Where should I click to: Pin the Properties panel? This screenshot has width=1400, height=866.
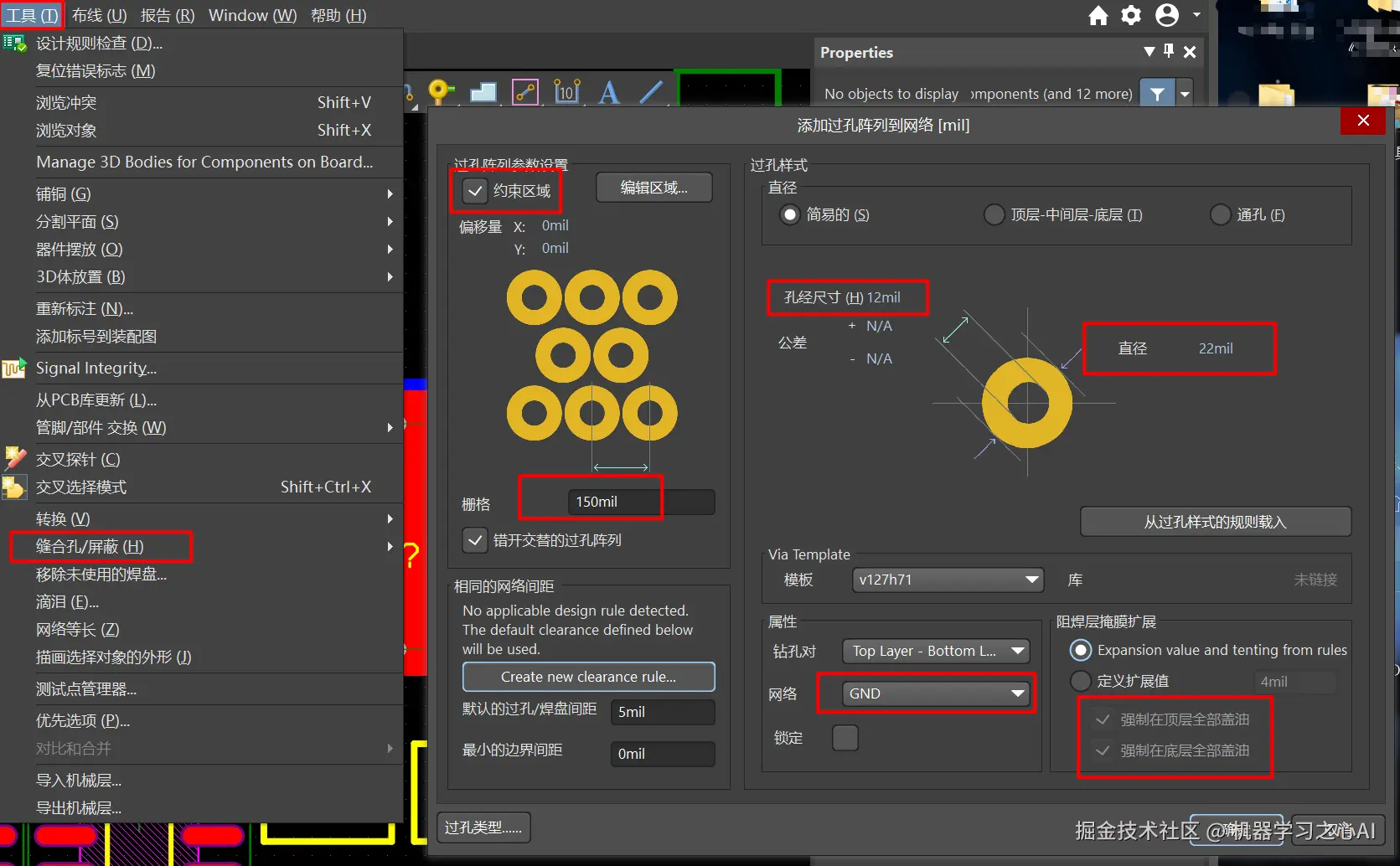[1169, 51]
